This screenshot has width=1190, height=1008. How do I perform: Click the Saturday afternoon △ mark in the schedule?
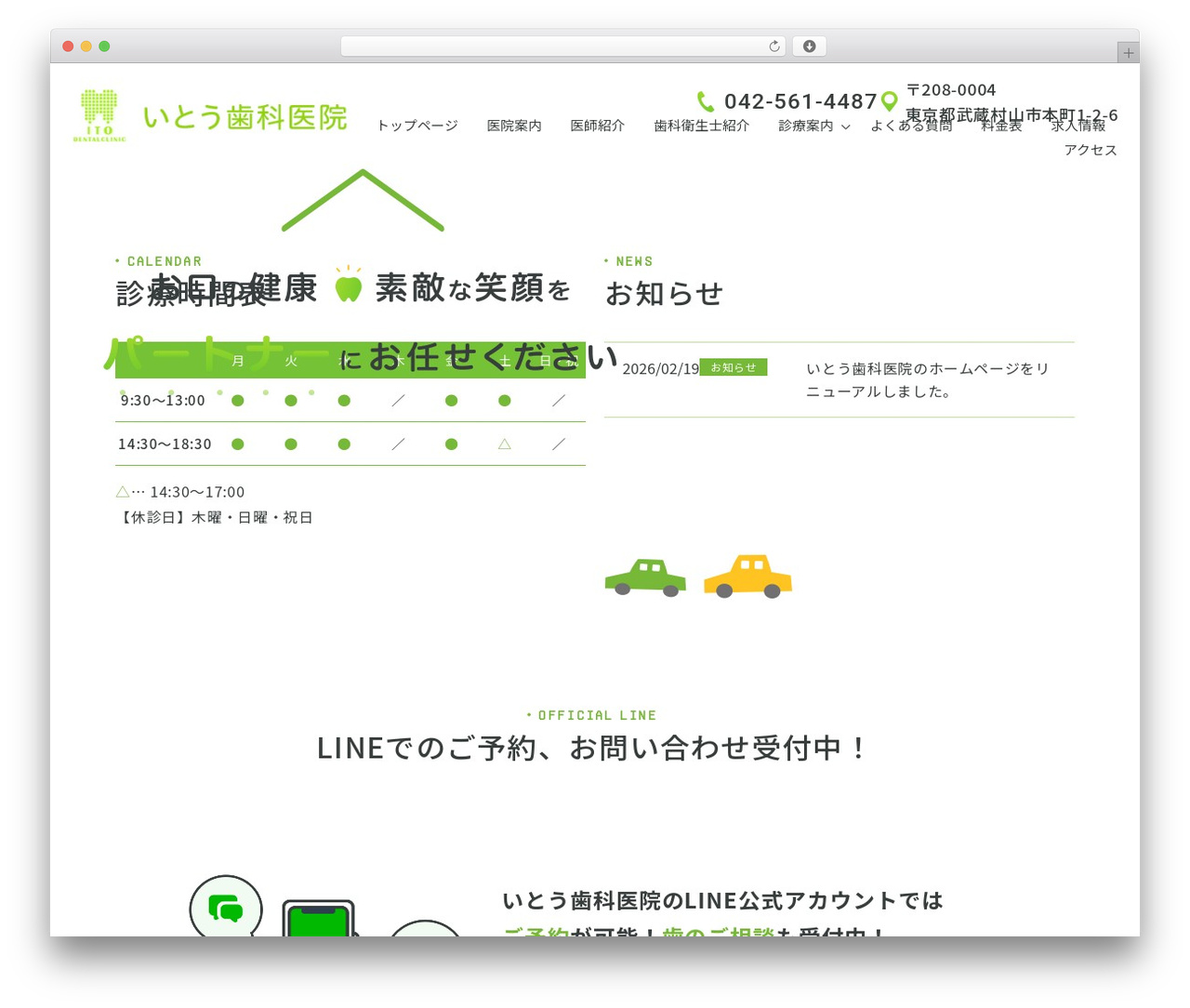point(505,444)
